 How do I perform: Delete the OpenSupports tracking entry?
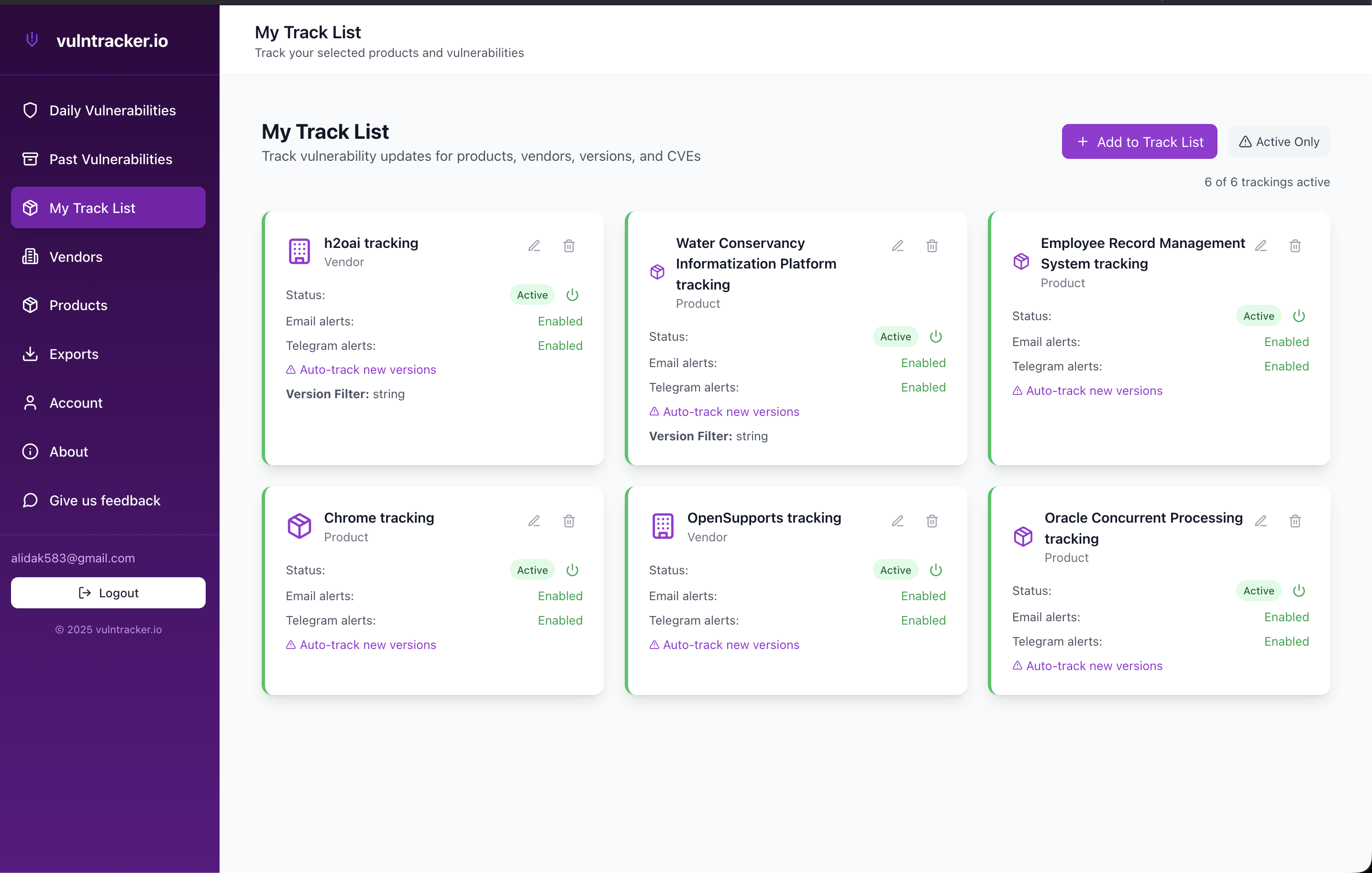931,521
